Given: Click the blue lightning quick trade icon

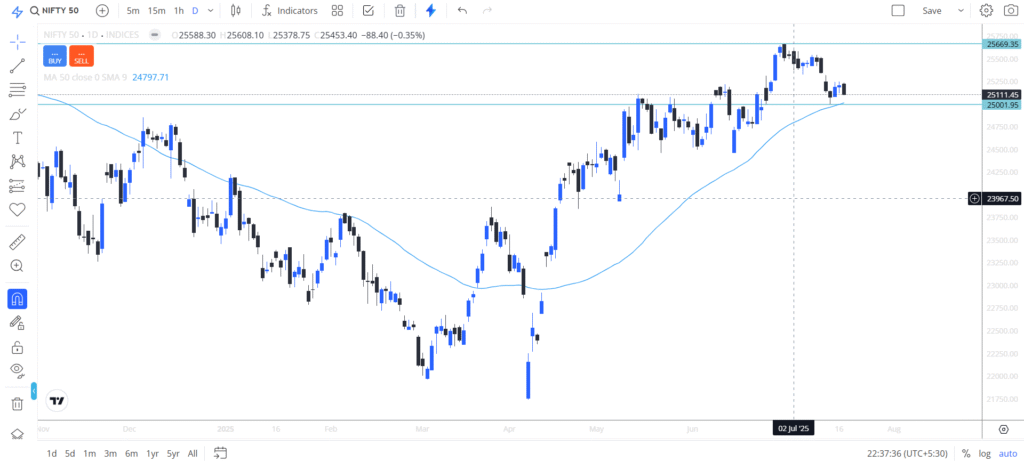Looking at the screenshot, I should coord(430,10).
